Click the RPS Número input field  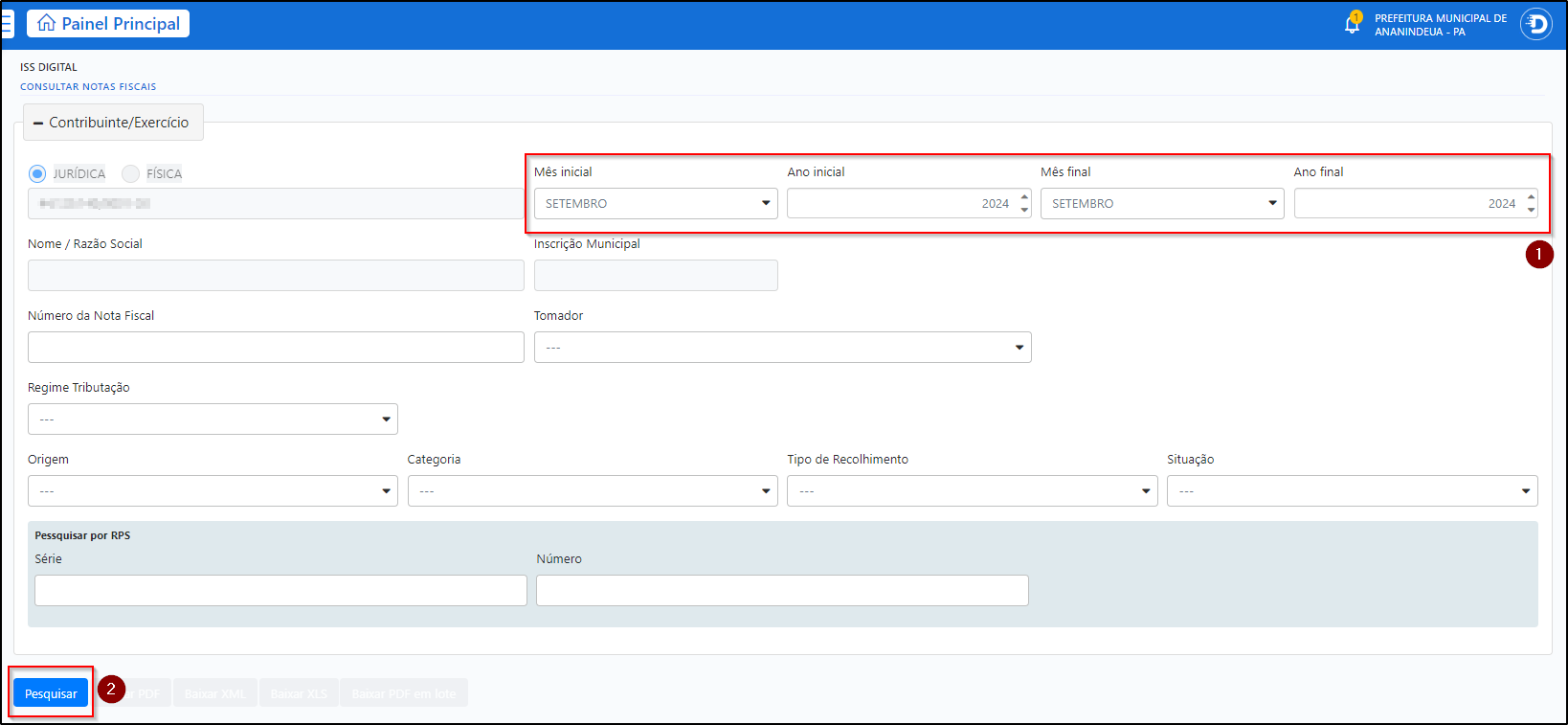(782, 590)
